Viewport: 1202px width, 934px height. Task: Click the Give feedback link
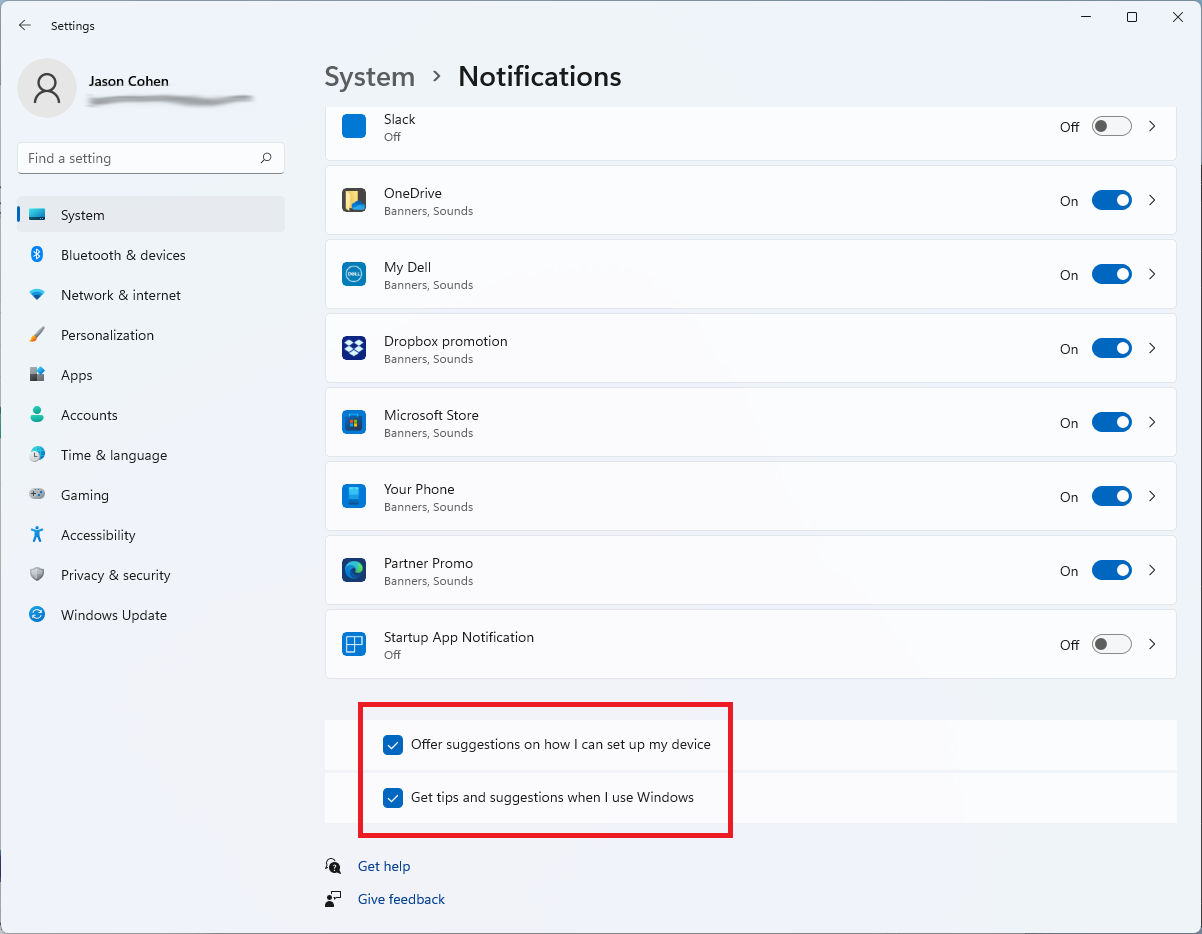[401, 899]
